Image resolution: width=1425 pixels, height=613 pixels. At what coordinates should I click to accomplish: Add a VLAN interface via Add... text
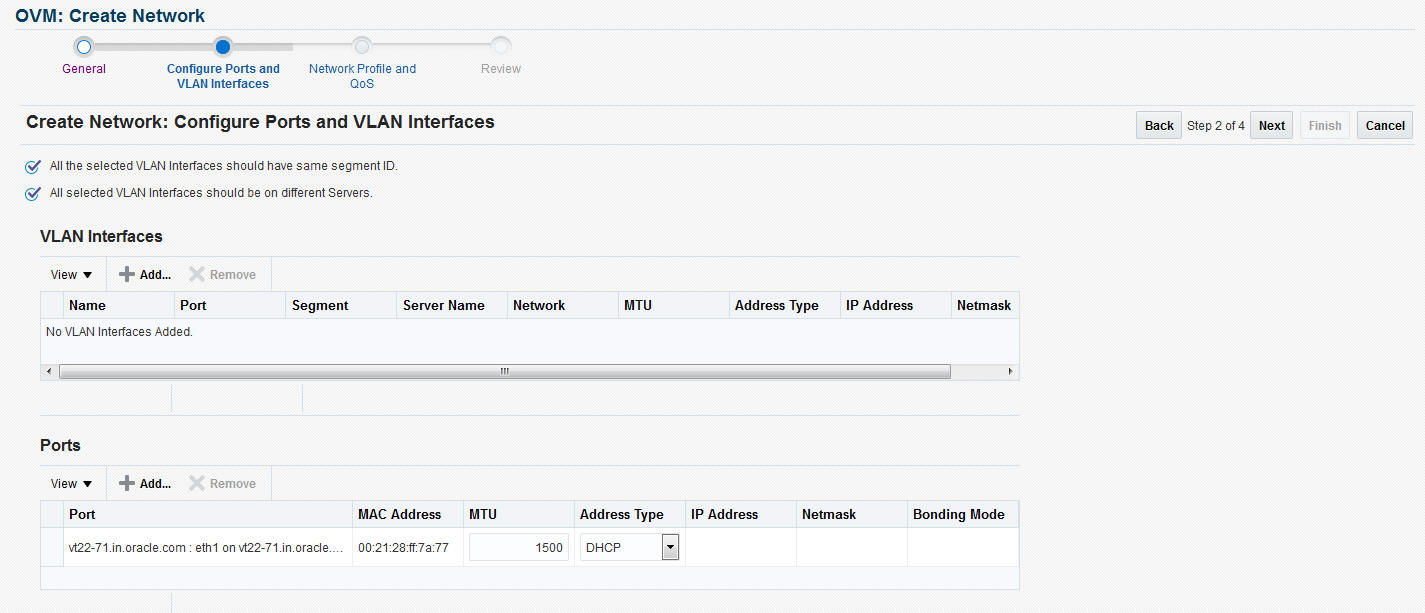155,275
